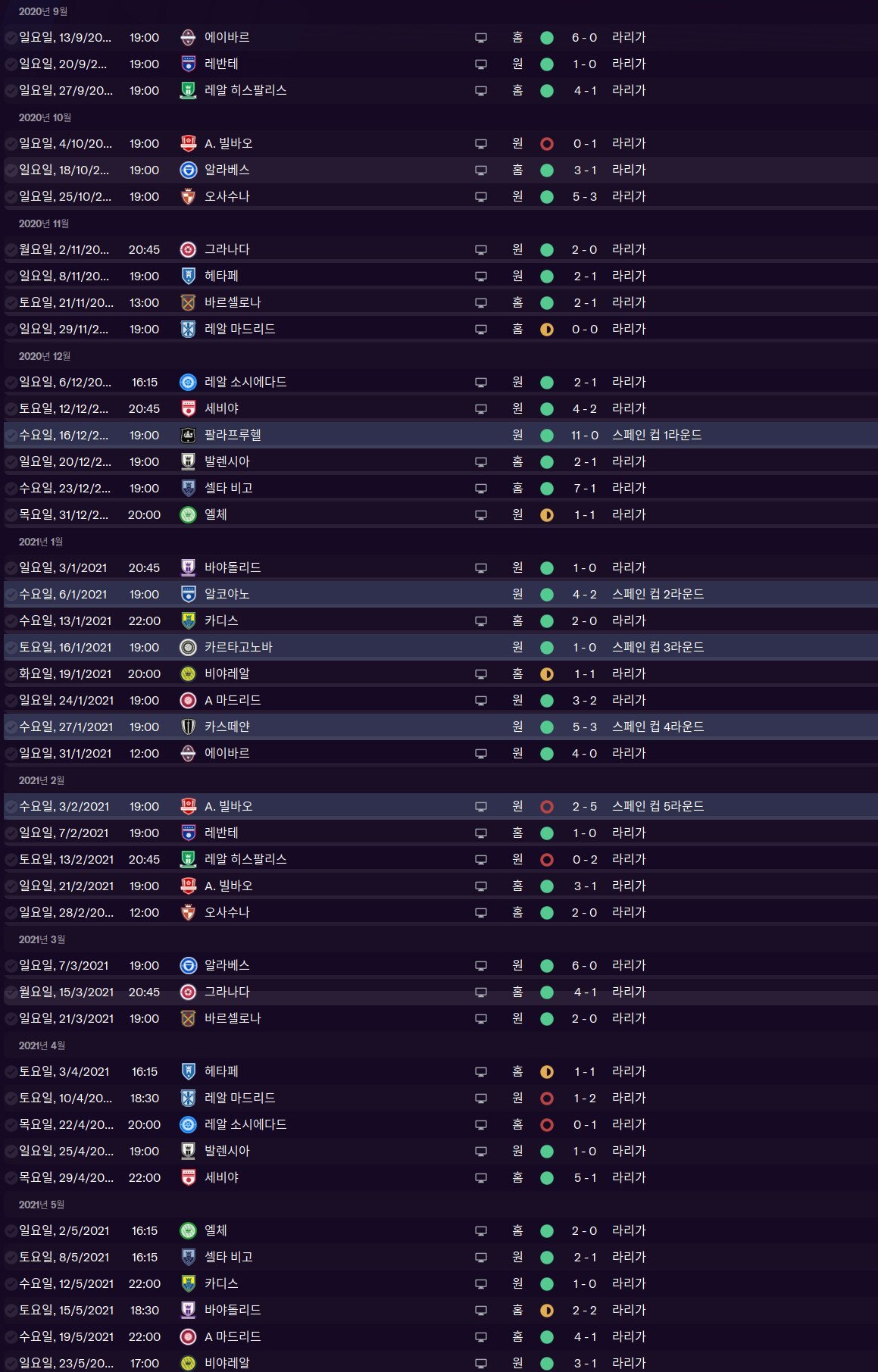Click the draw indicator in the 29/11 레알 마드리드 row
Viewport: 878px width, 1372px height.
pos(547,329)
